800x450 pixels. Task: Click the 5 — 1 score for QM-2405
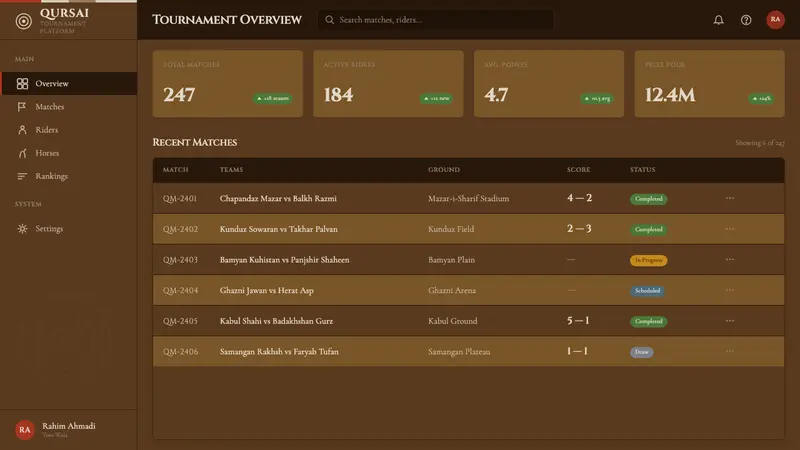578,320
